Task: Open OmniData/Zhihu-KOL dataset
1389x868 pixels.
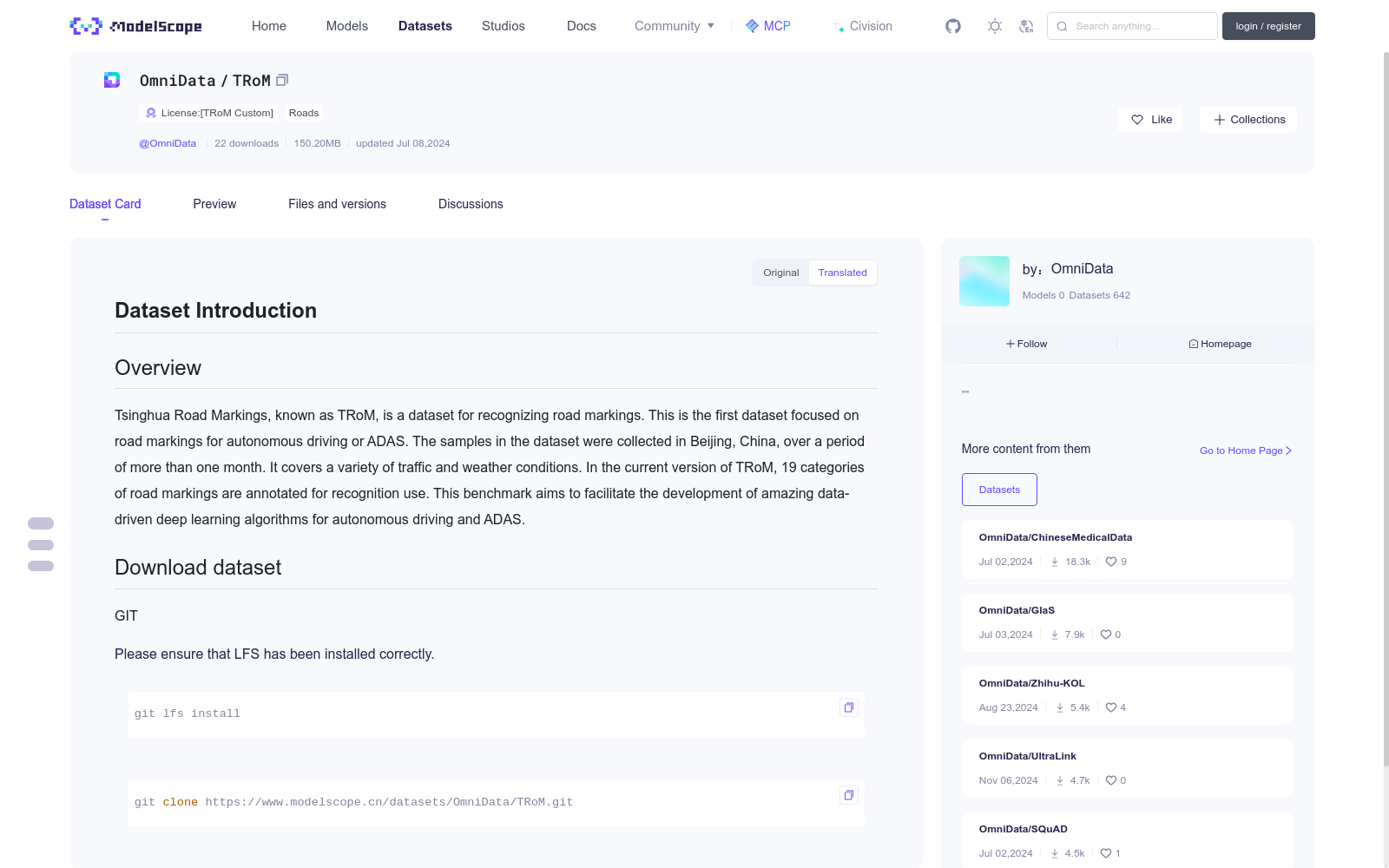Action: point(1032,683)
